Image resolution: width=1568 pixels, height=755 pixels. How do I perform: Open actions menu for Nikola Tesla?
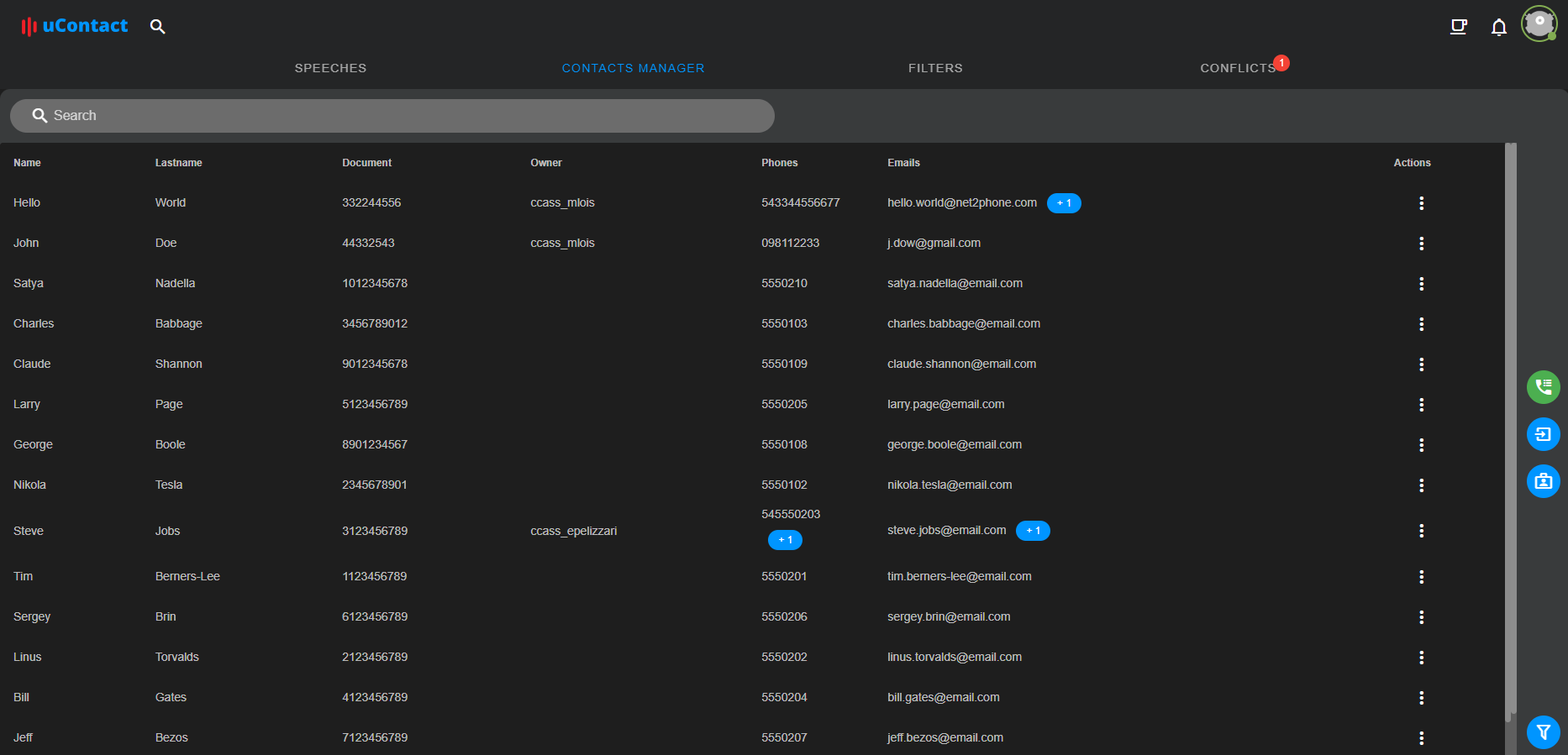tap(1421, 485)
